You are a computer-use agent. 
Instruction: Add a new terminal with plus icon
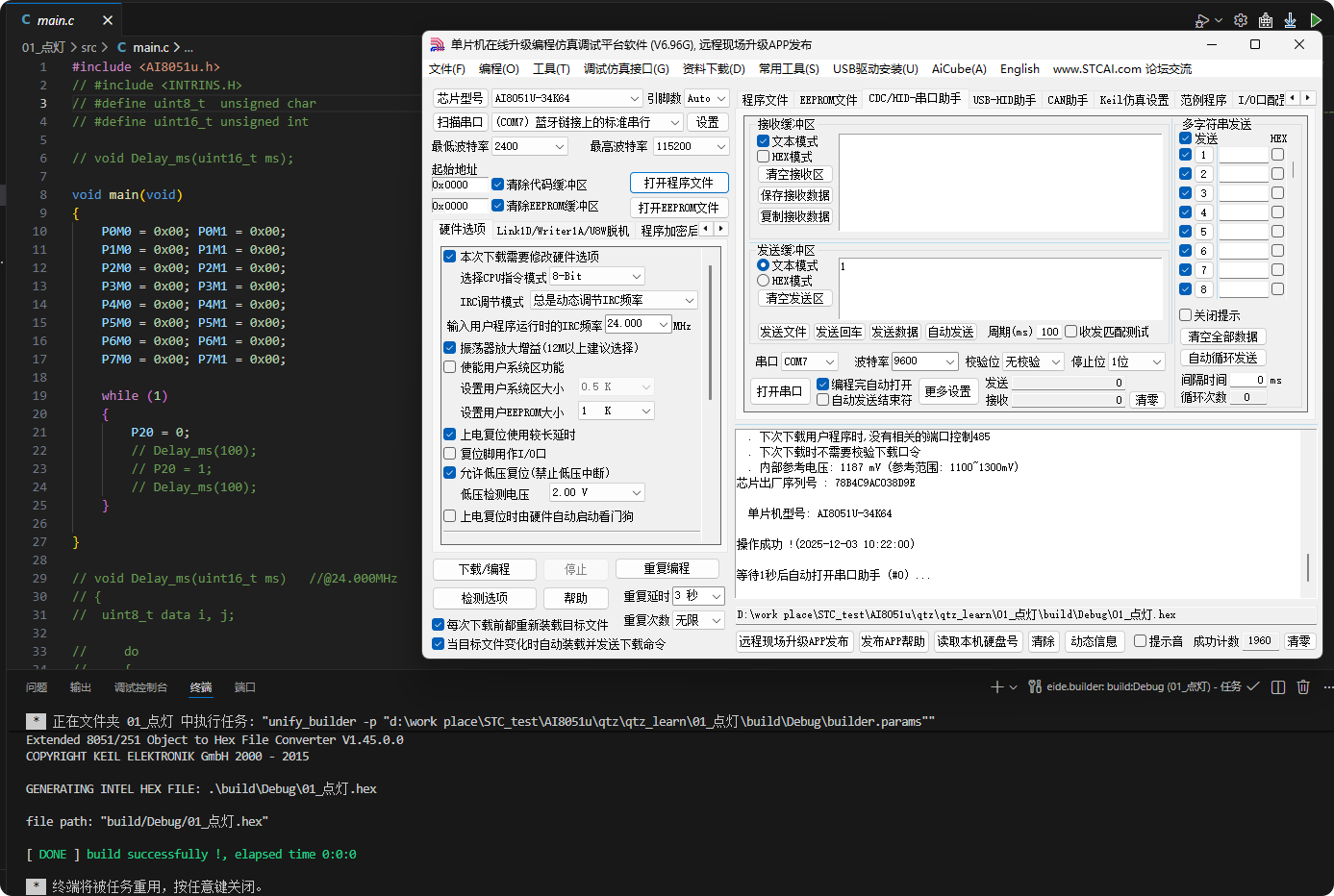click(x=997, y=686)
